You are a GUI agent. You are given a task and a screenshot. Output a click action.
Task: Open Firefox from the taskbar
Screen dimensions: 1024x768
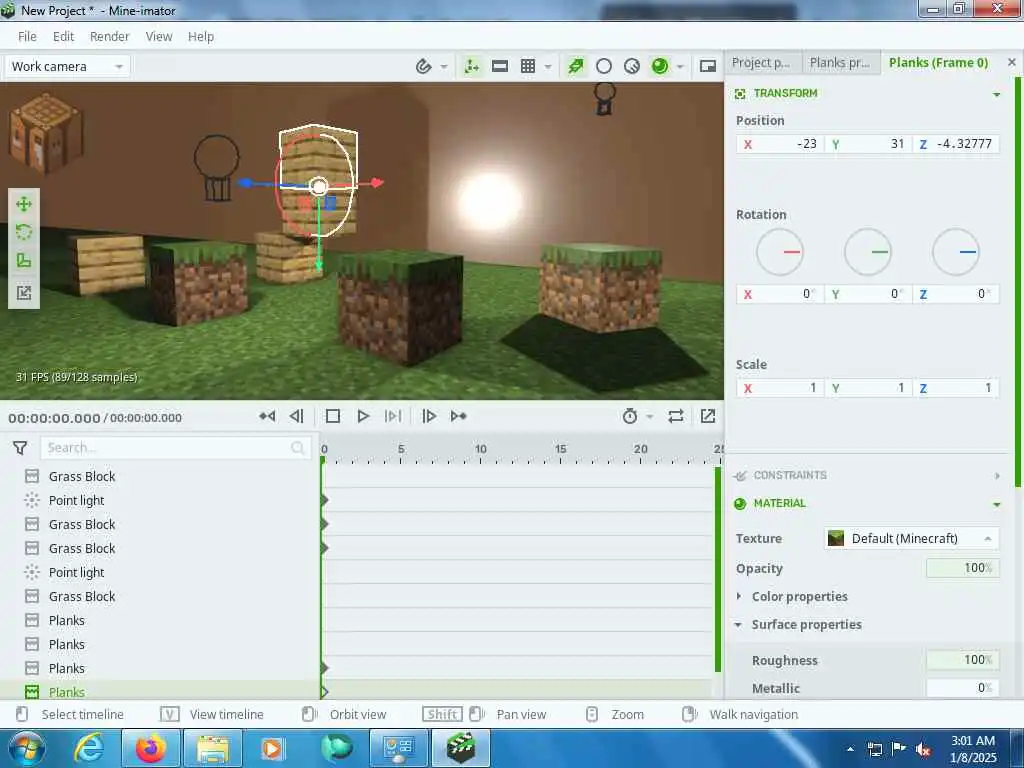click(x=151, y=748)
